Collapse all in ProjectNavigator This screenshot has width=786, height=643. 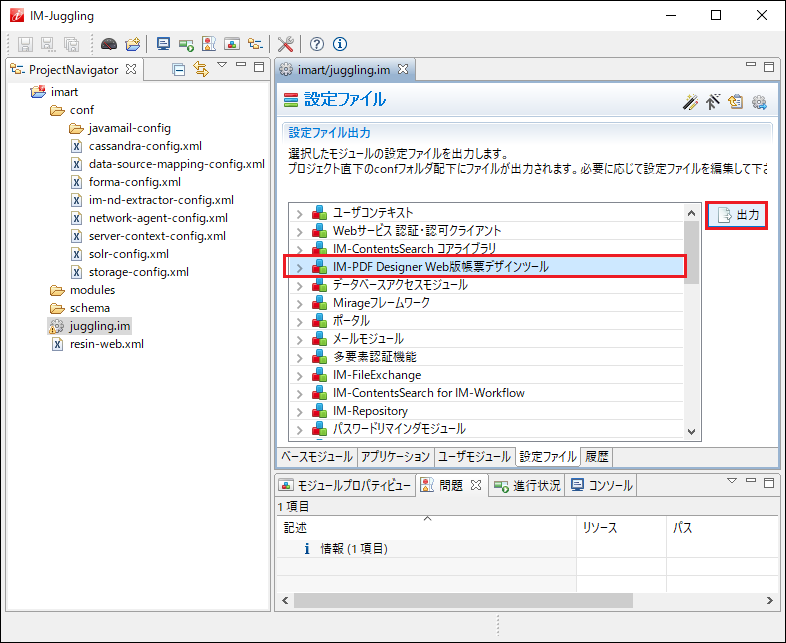(178, 69)
